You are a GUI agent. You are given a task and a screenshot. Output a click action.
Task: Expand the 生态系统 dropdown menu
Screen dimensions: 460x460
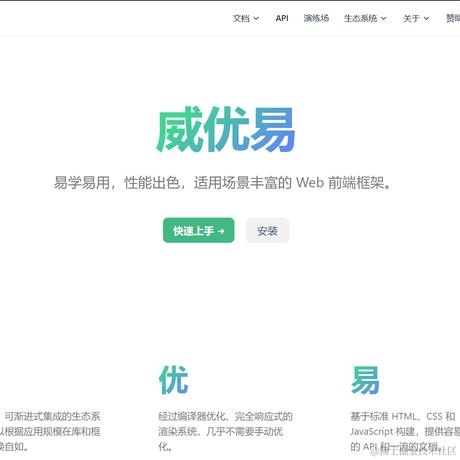click(365, 18)
